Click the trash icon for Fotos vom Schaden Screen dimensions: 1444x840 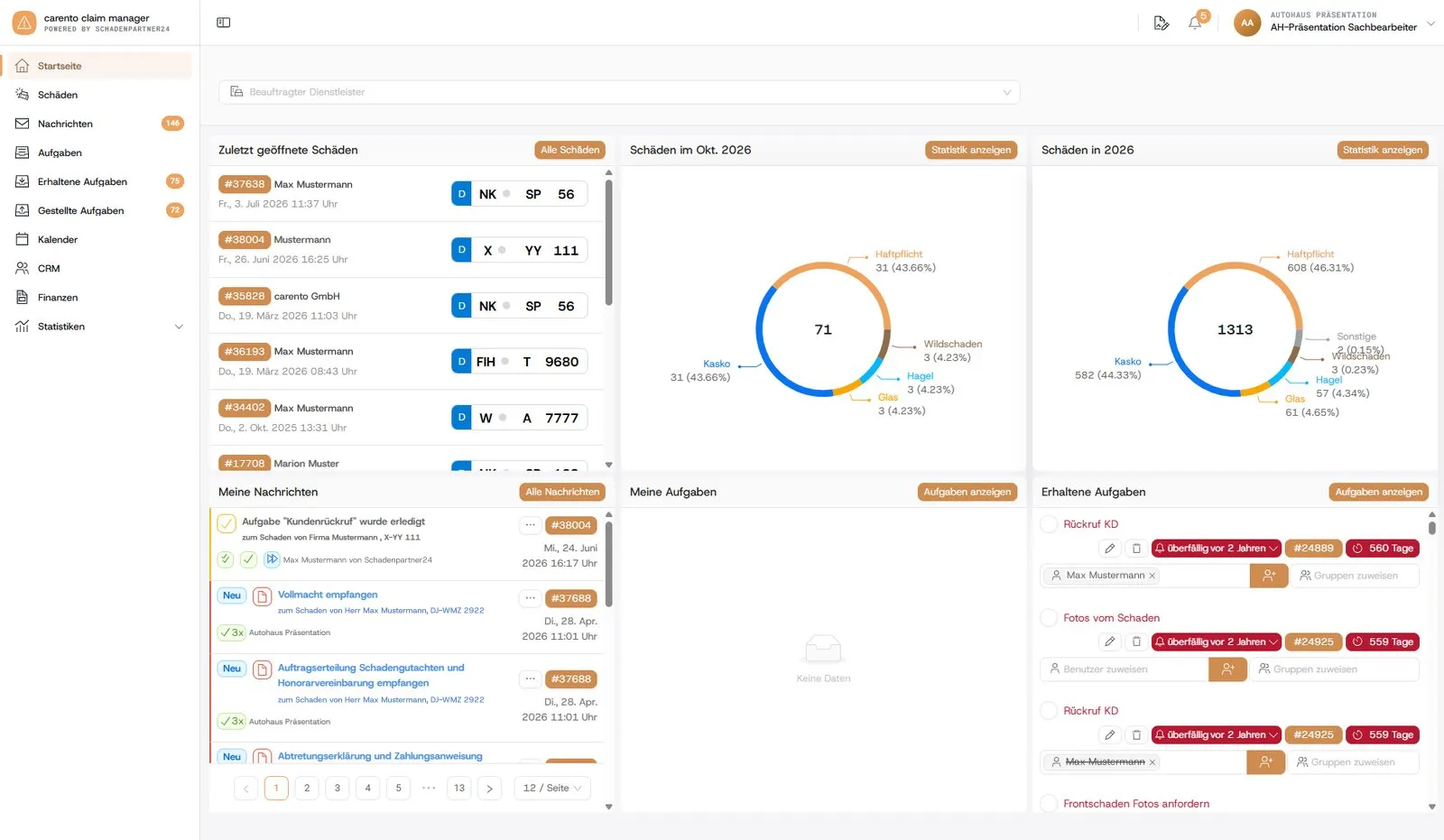click(x=1136, y=642)
